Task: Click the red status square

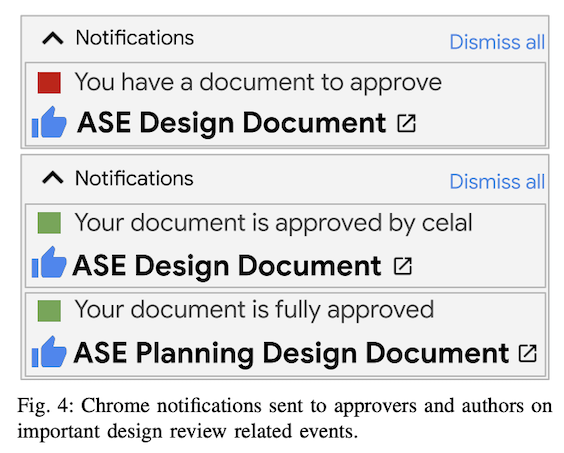Action: [x=49, y=83]
